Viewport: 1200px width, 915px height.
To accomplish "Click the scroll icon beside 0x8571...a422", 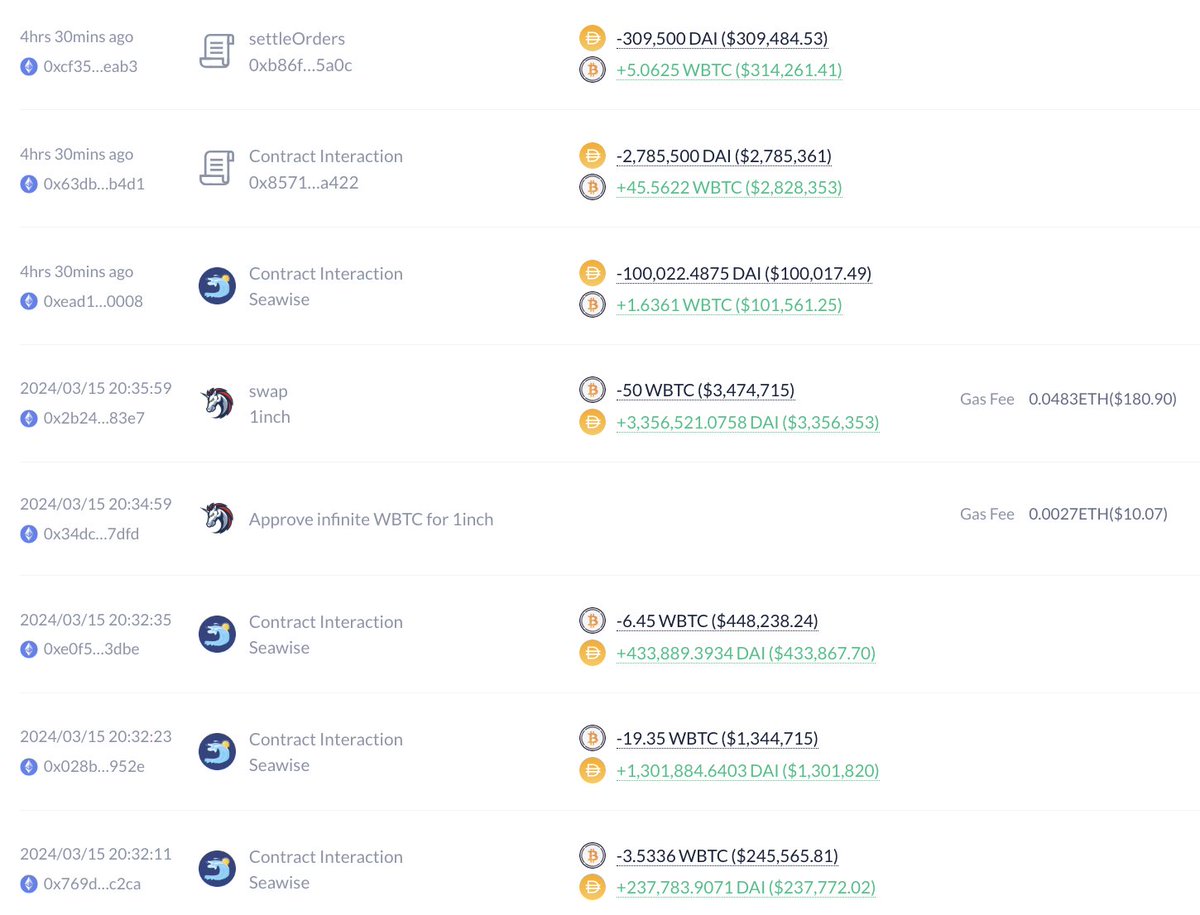I will tap(216, 169).
